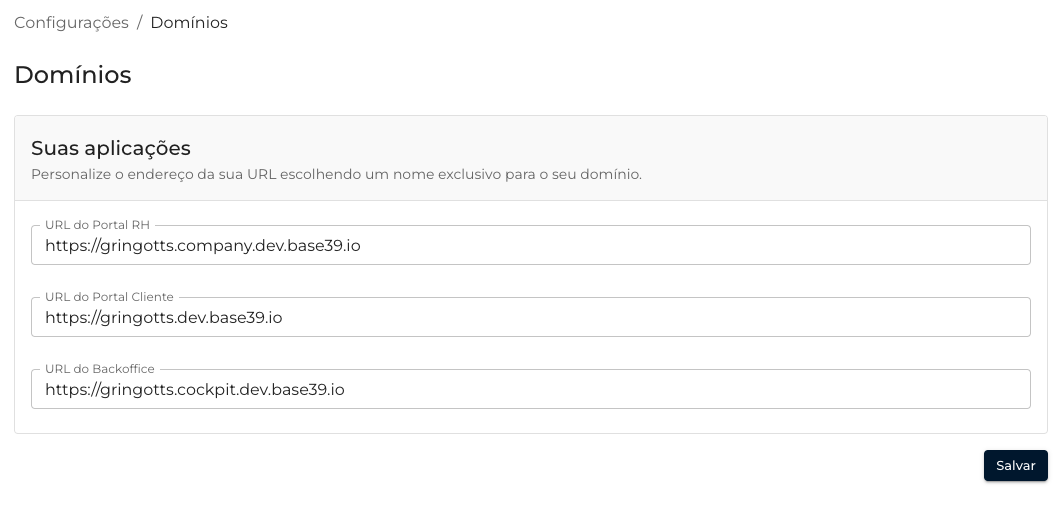
Task: Click the Personalize o endereço description text
Action: (336, 174)
